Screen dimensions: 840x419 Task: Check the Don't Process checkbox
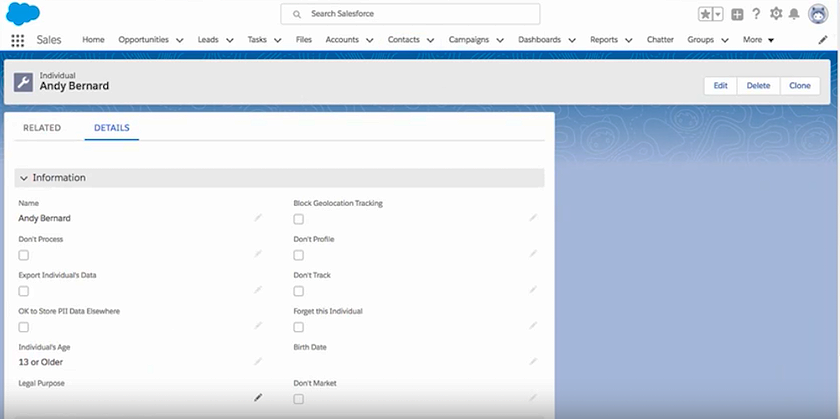point(24,255)
